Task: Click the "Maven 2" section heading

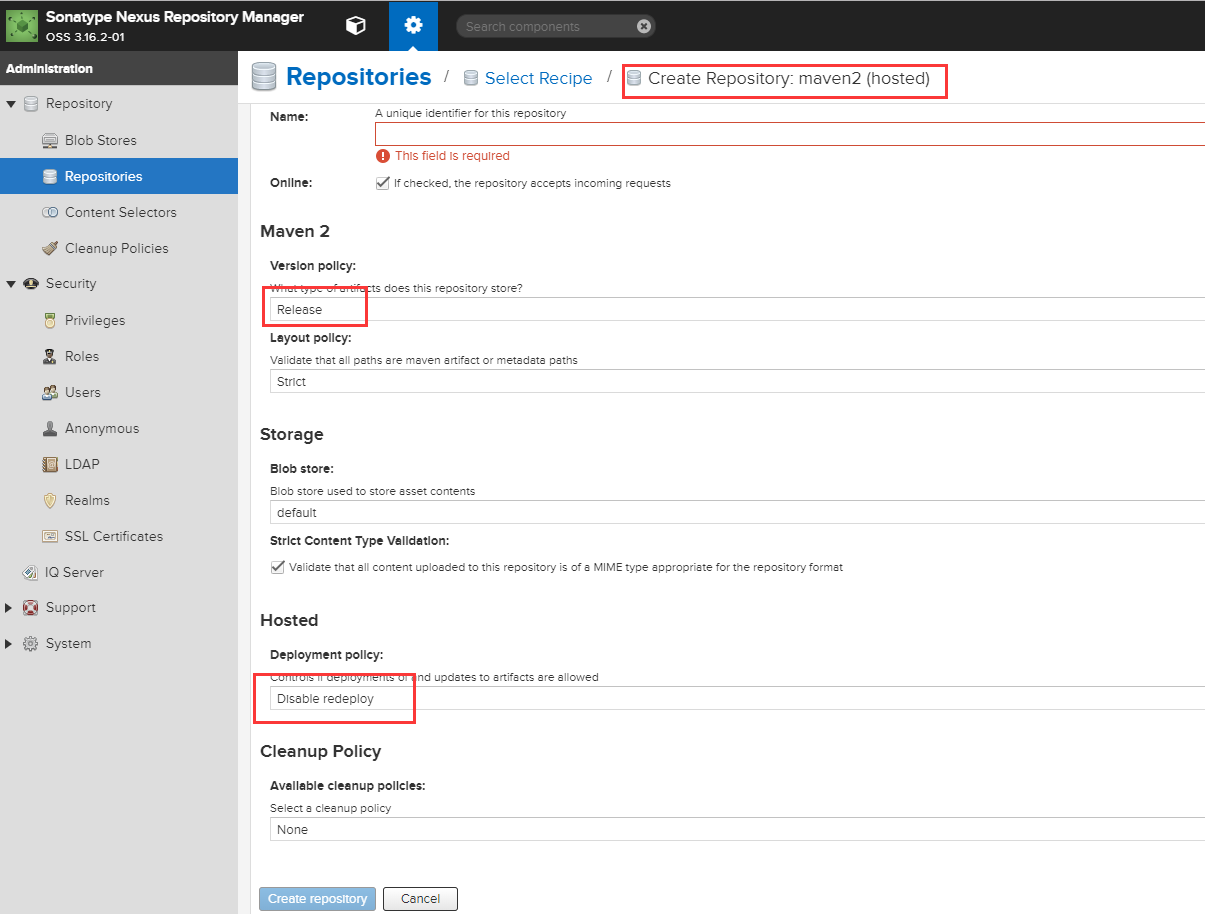Action: pyautogui.click(x=295, y=232)
